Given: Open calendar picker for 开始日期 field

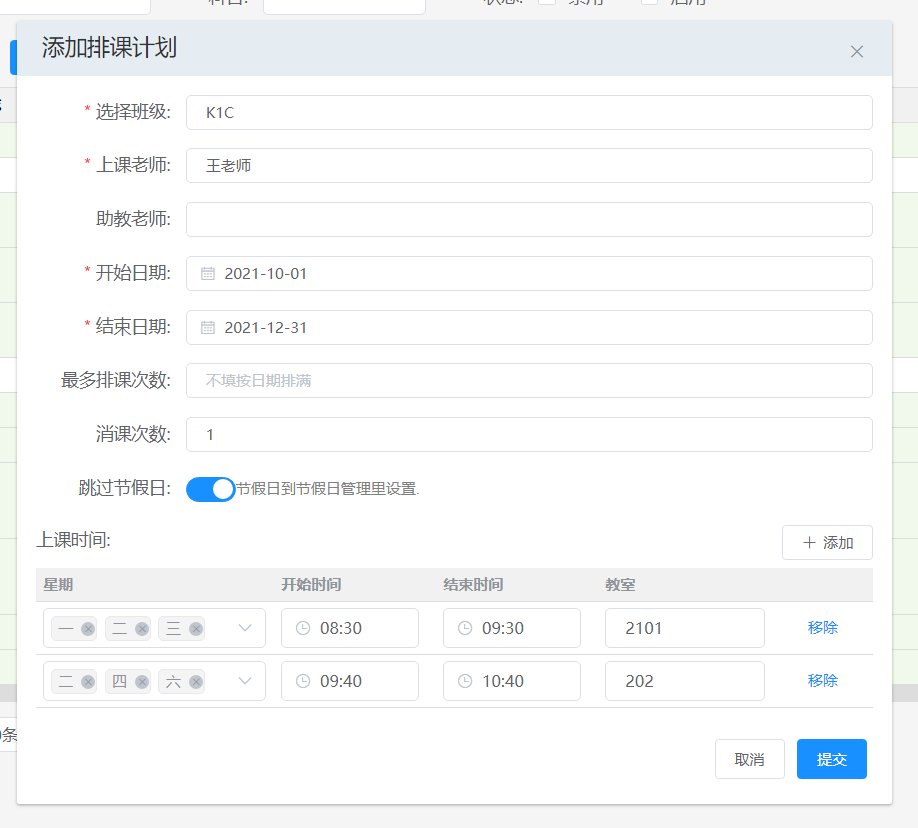Looking at the screenshot, I should click(208, 273).
